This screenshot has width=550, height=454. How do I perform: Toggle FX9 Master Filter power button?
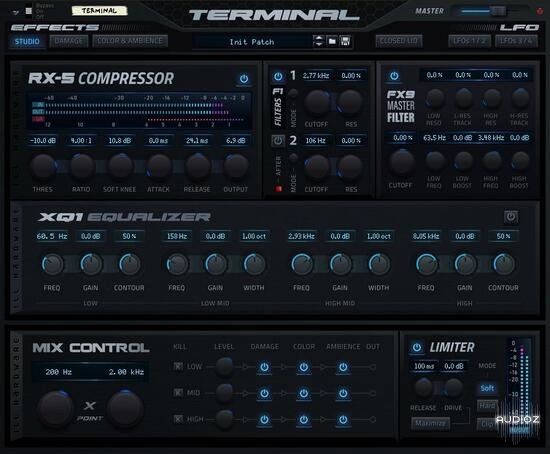394,76
